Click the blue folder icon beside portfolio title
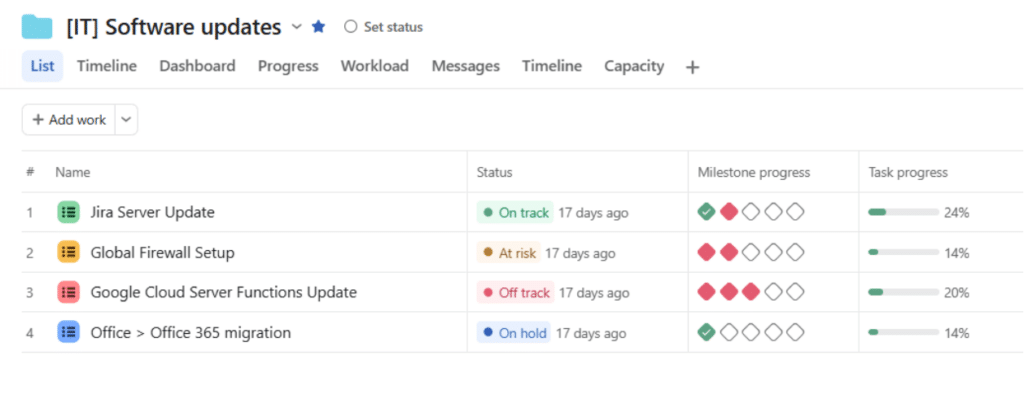The image size is (1024, 417). pos(37,27)
